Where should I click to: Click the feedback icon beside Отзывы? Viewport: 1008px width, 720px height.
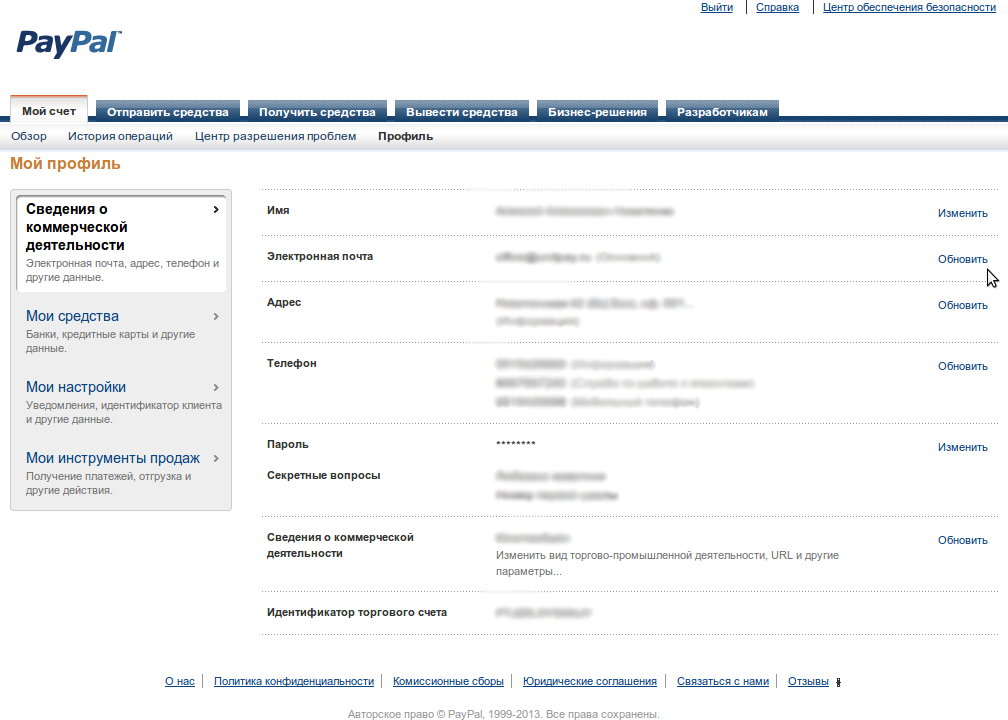[x=838, y=683]
